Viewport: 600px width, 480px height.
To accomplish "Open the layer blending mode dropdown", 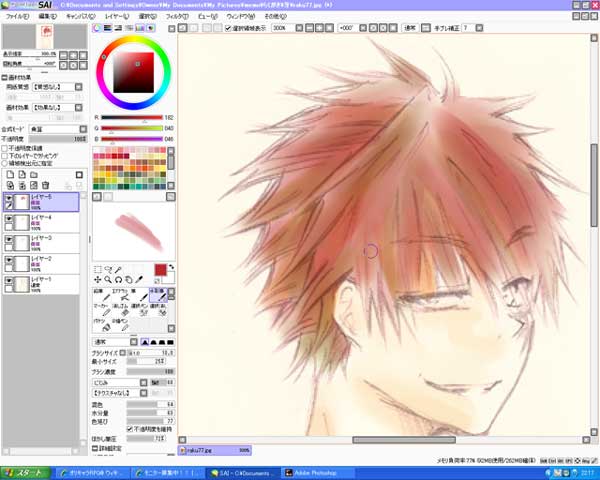I will pyautogui.click(x=83, y=129).
